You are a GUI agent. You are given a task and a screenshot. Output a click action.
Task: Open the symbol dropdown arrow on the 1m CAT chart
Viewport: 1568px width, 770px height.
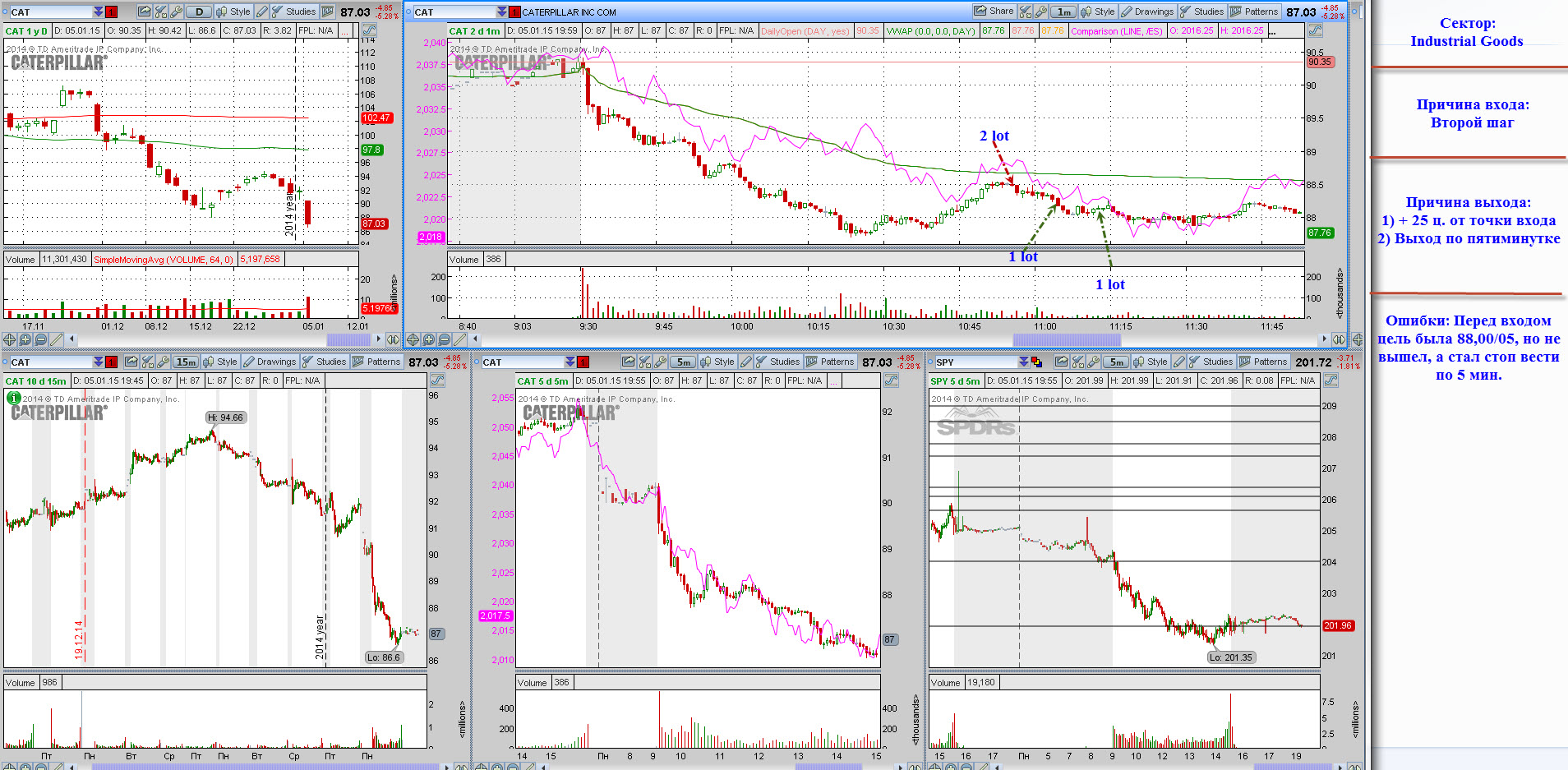pyautogui.click(x=502, y=12)
